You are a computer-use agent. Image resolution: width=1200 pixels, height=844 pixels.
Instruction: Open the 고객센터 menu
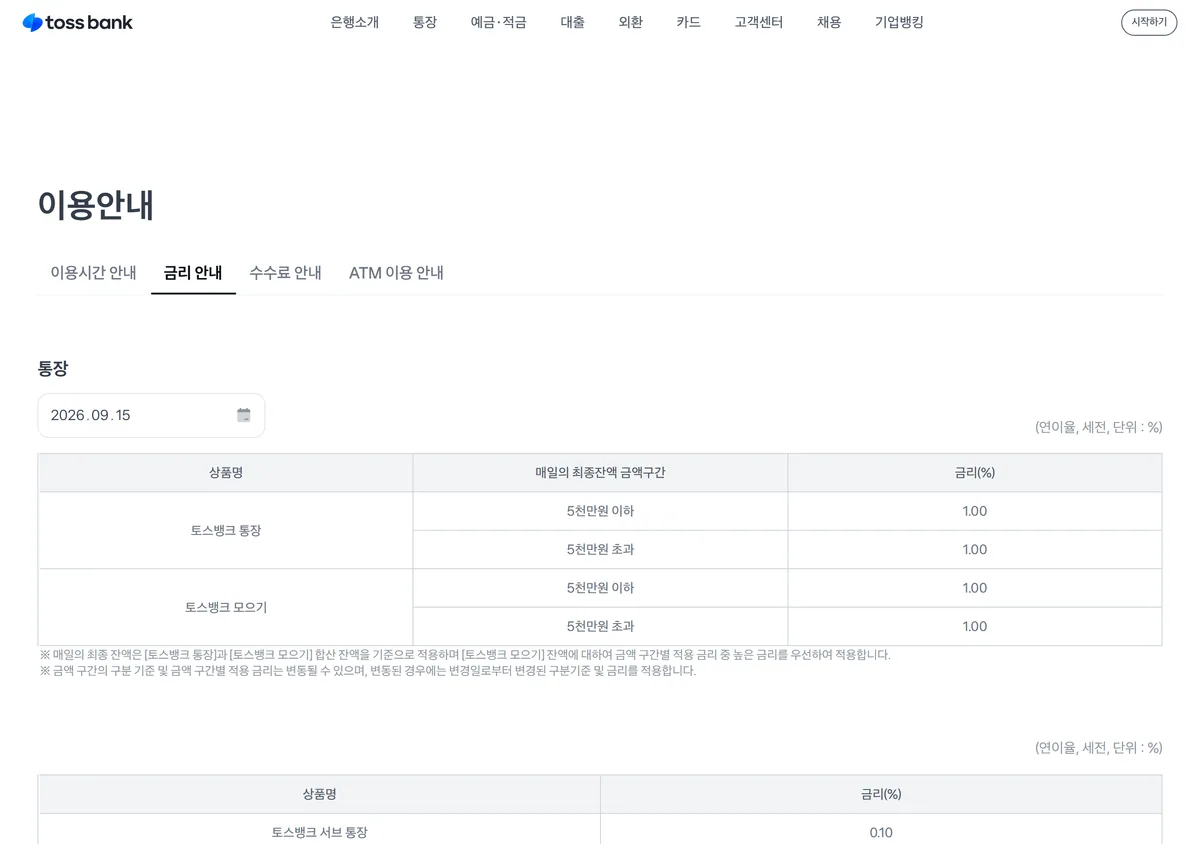coord(759,22)
